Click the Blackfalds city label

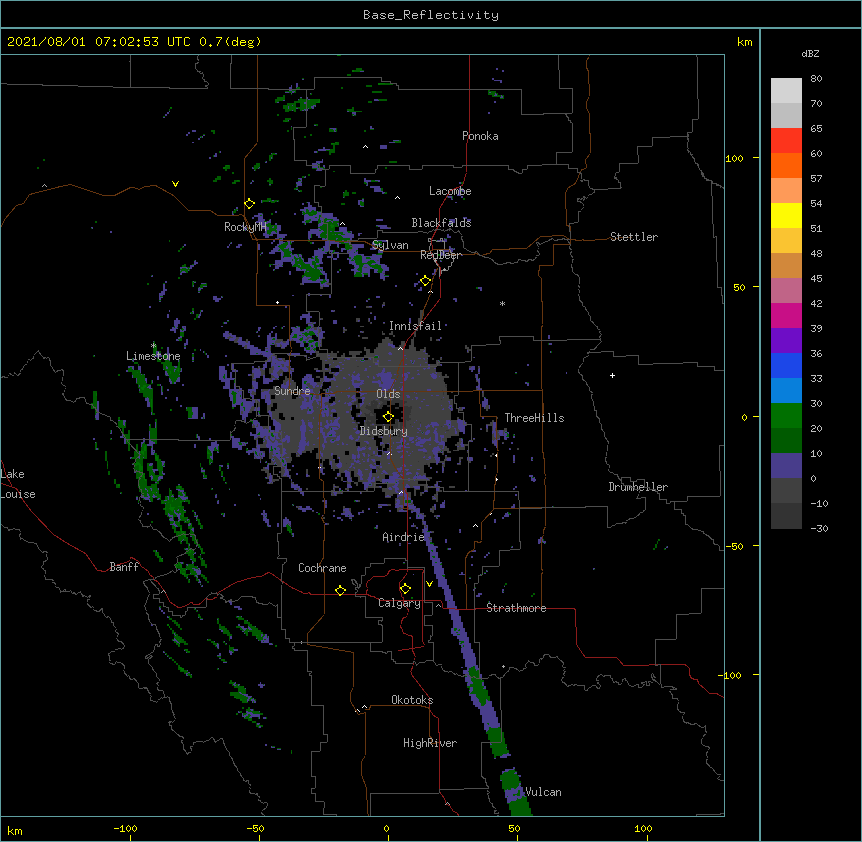coord(441,223)
